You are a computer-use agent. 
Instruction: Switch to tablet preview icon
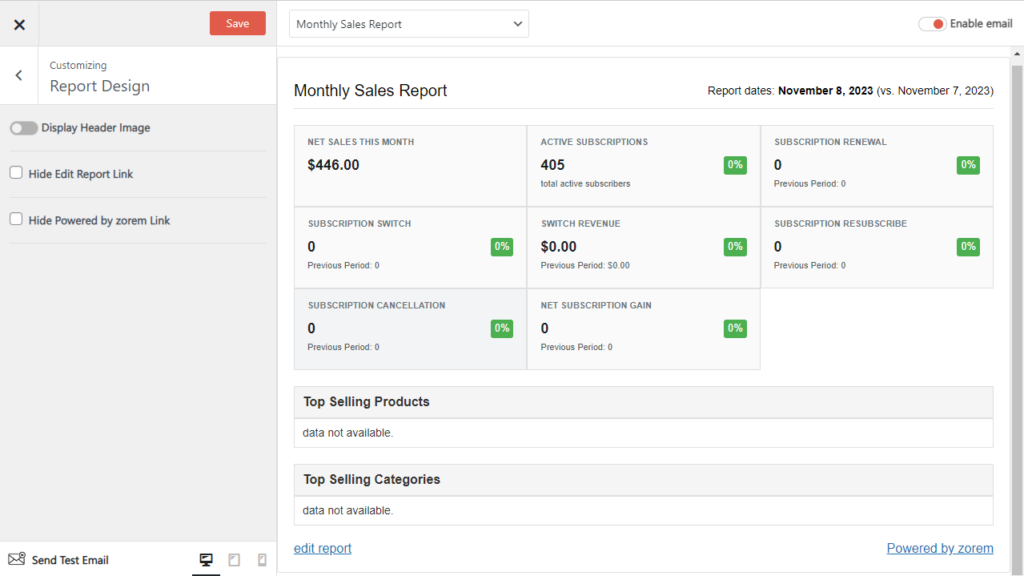coord(234,560)
